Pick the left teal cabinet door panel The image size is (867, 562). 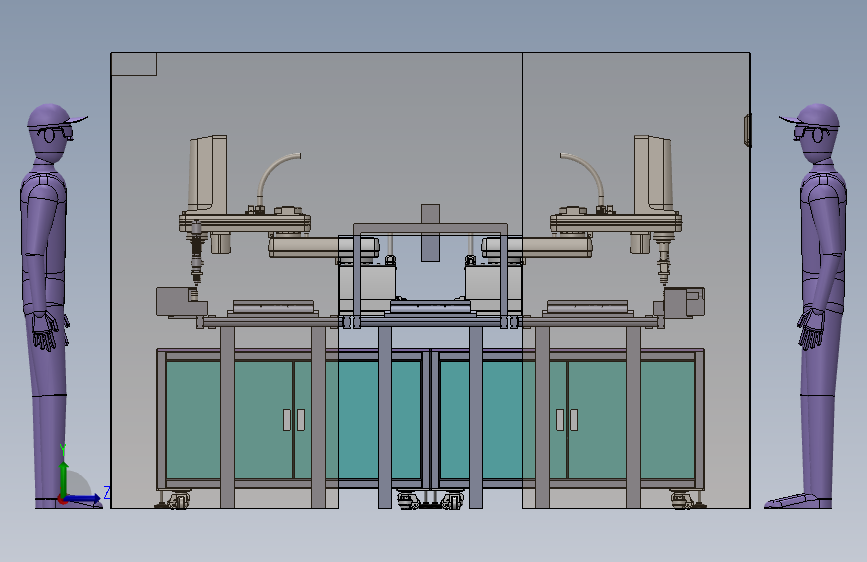tap(294, 420)
